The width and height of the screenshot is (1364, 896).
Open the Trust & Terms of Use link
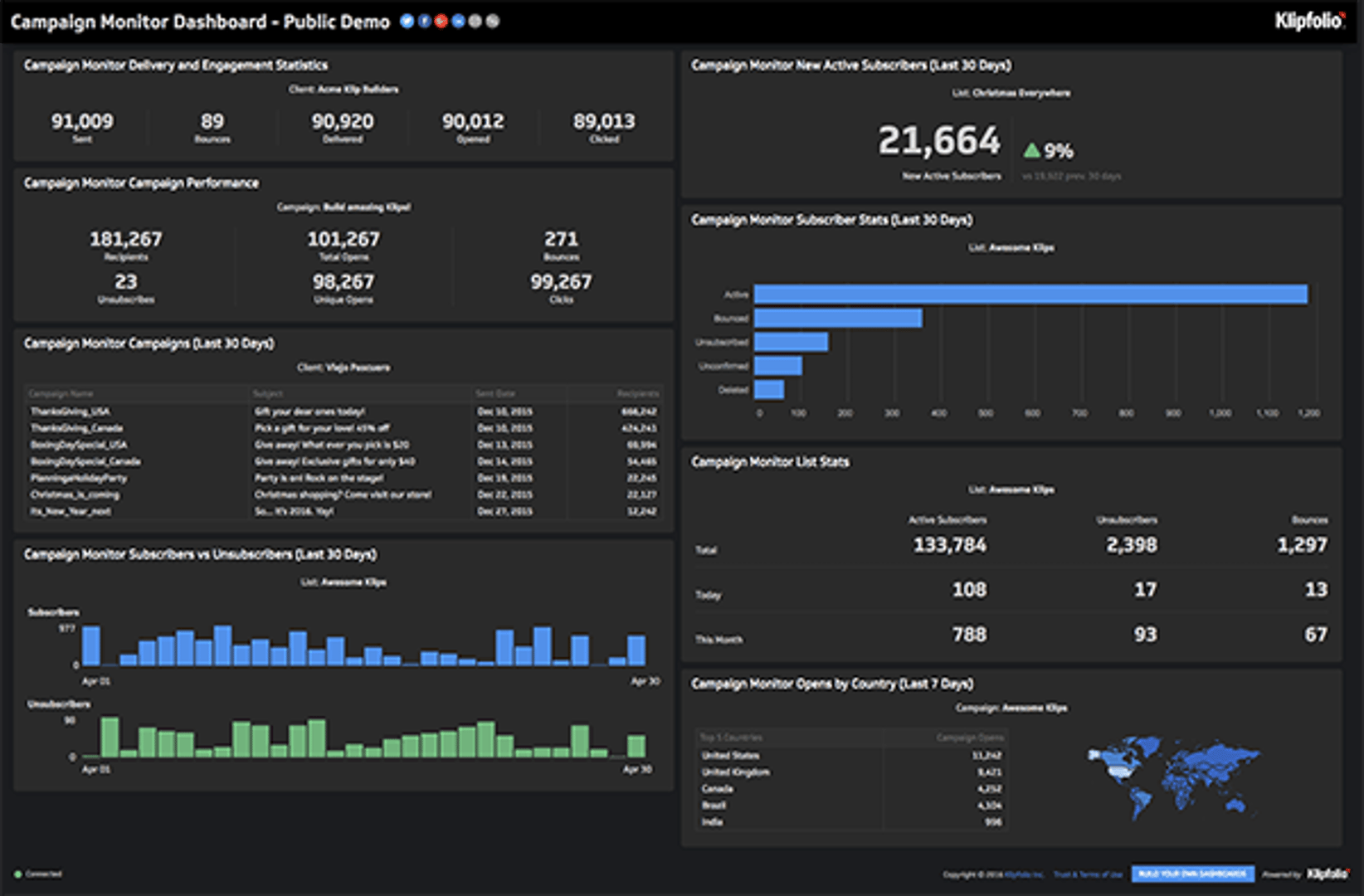point(1087,874)
